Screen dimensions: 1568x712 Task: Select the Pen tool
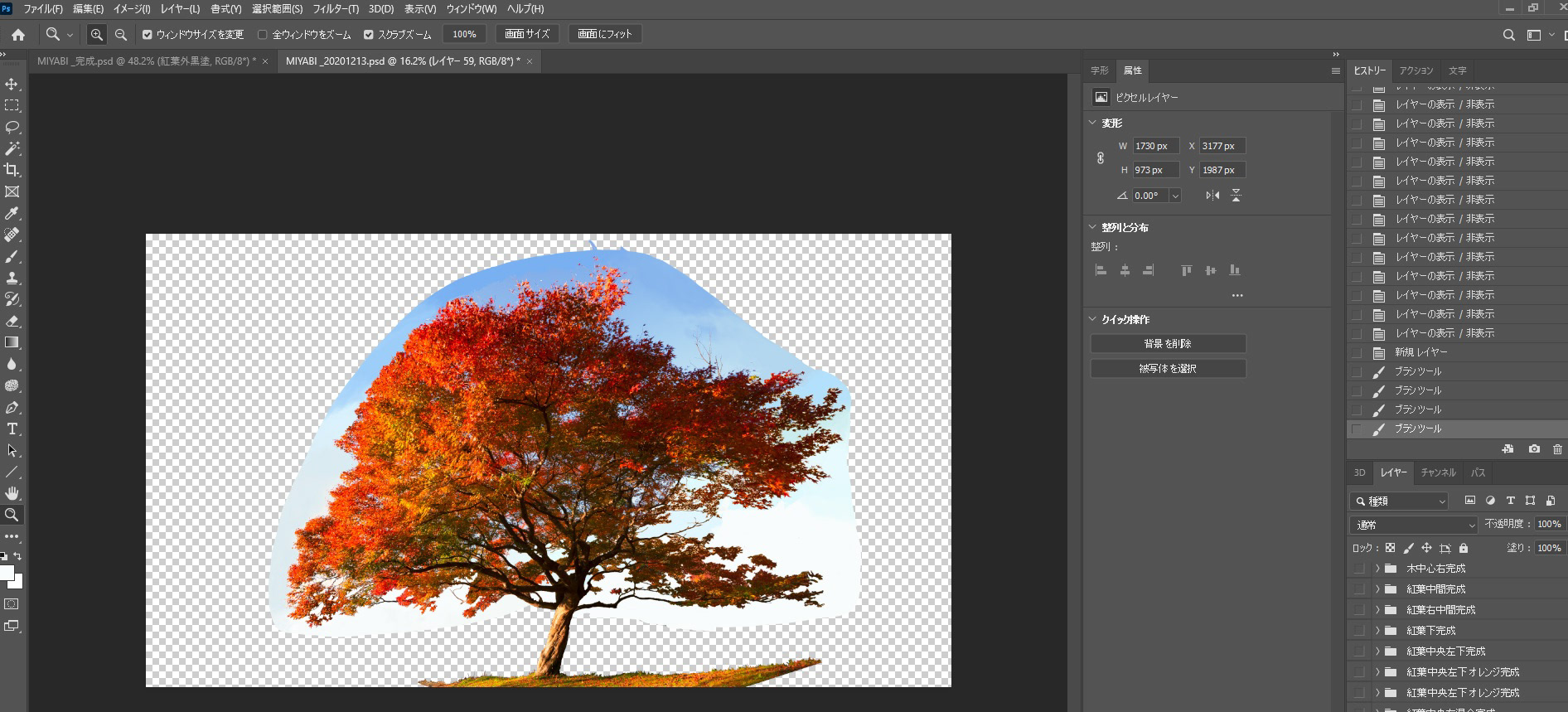[x=12, y=408]
